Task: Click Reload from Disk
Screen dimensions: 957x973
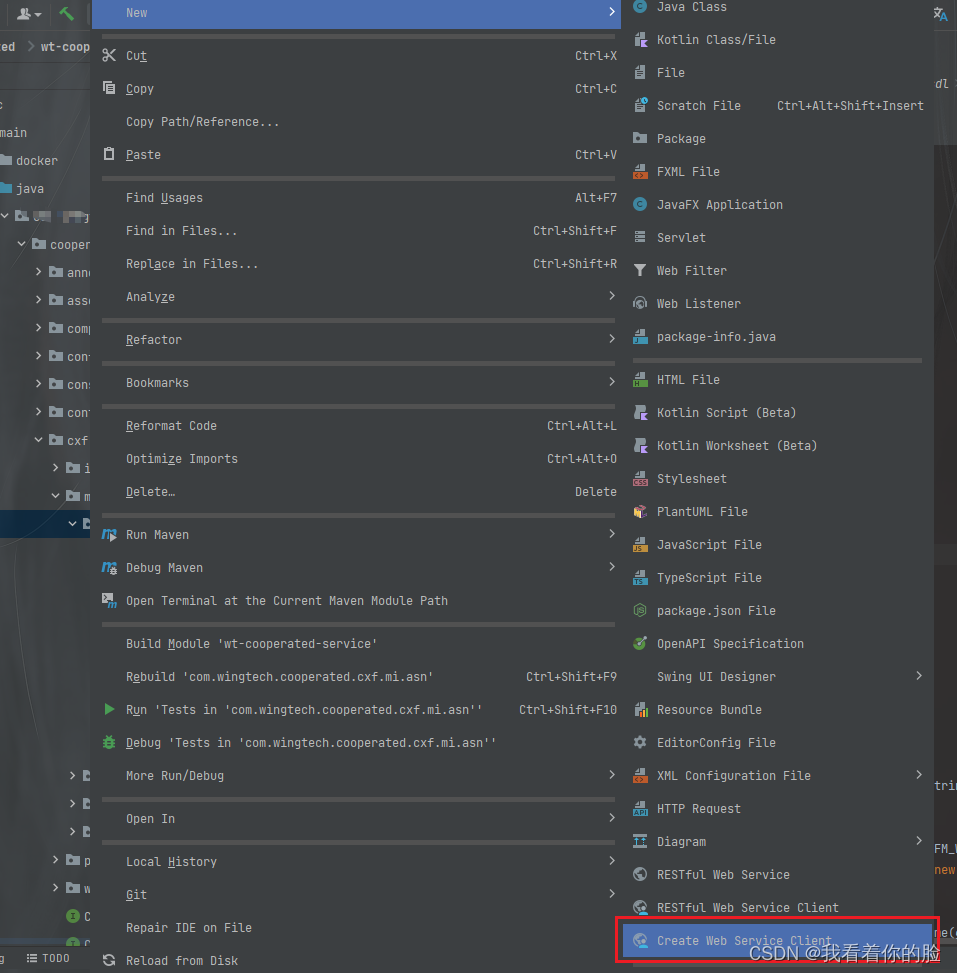Action: (x=182, y=960)
